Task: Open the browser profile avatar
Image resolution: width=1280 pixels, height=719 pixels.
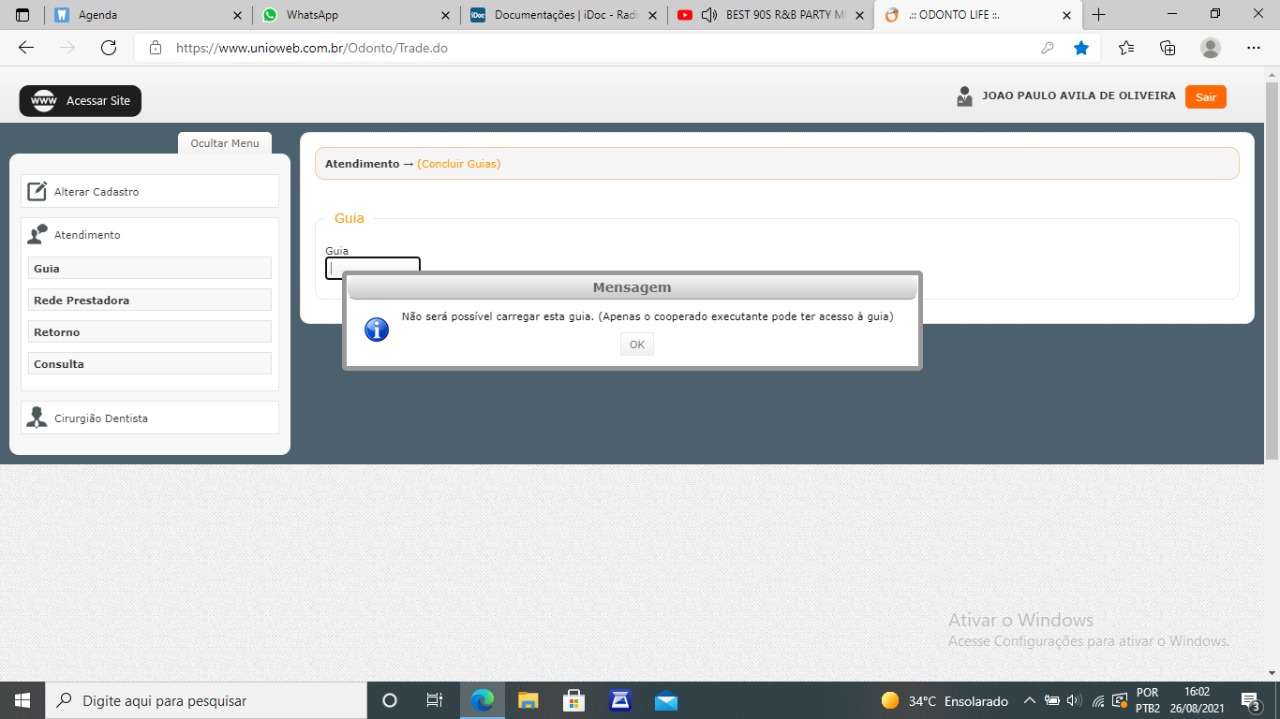Action: [1211, 48]
